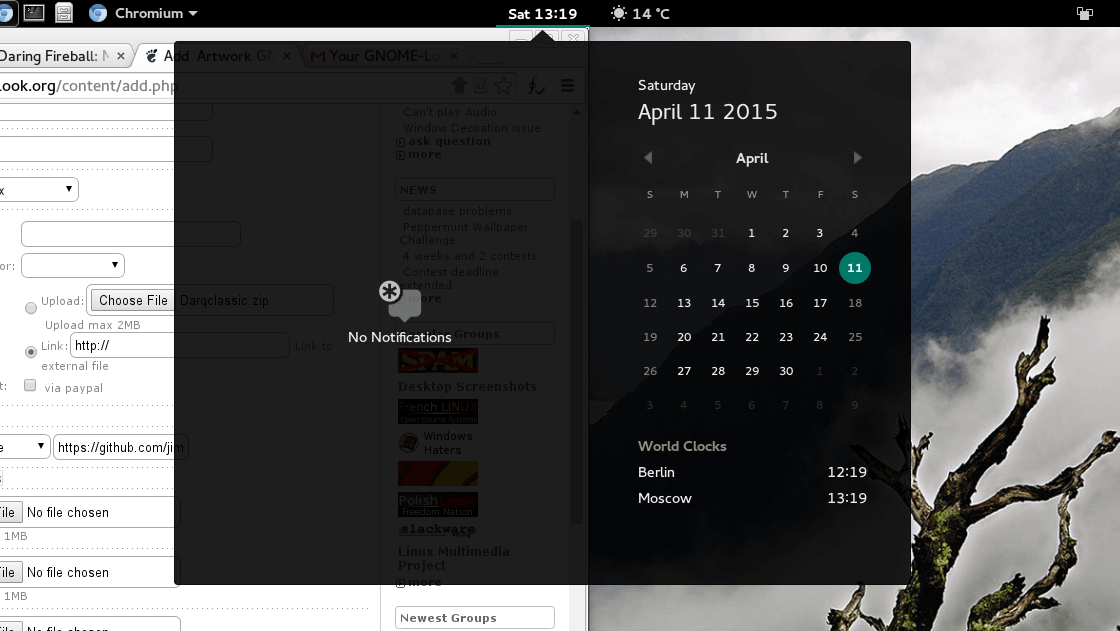Open the Chromium app menu in top bar
The height and width of the screenshot is (631, 1120).
144,14
